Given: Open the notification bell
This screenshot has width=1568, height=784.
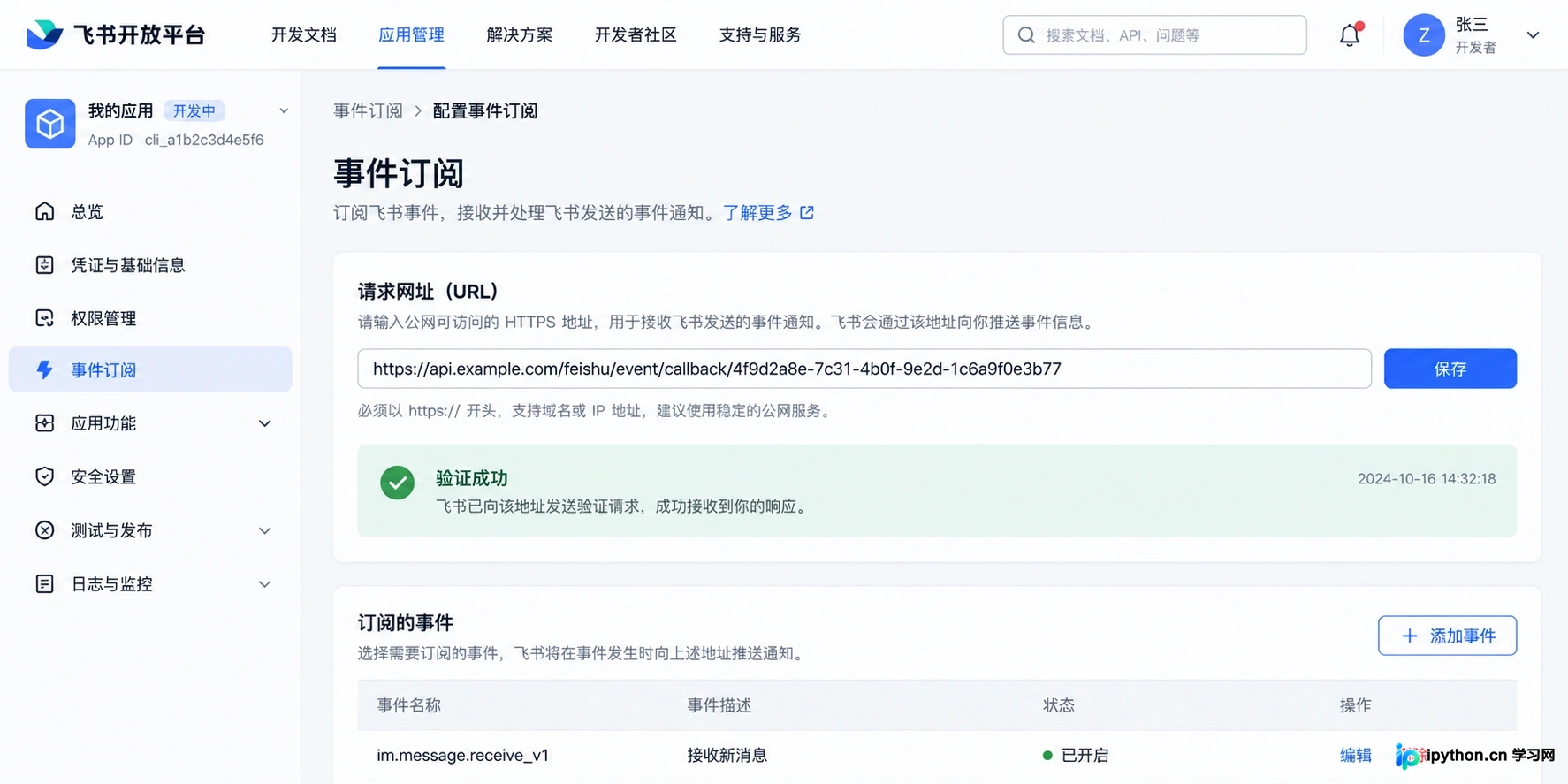Looking at the screenshot, I should (1350, 34).
